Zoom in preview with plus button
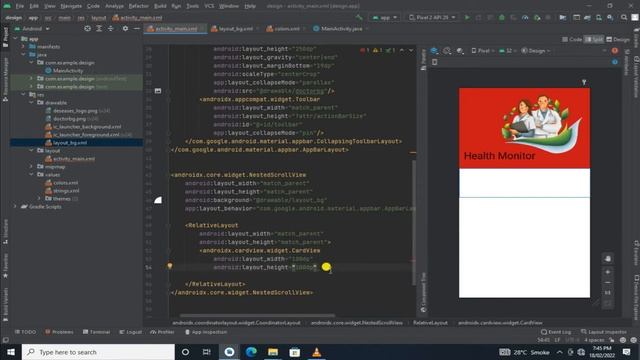 point(608,272)
